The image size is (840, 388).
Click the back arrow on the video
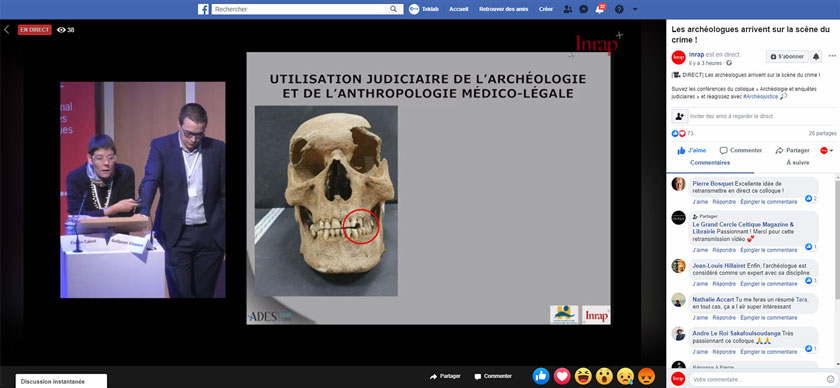coord(6,29)
